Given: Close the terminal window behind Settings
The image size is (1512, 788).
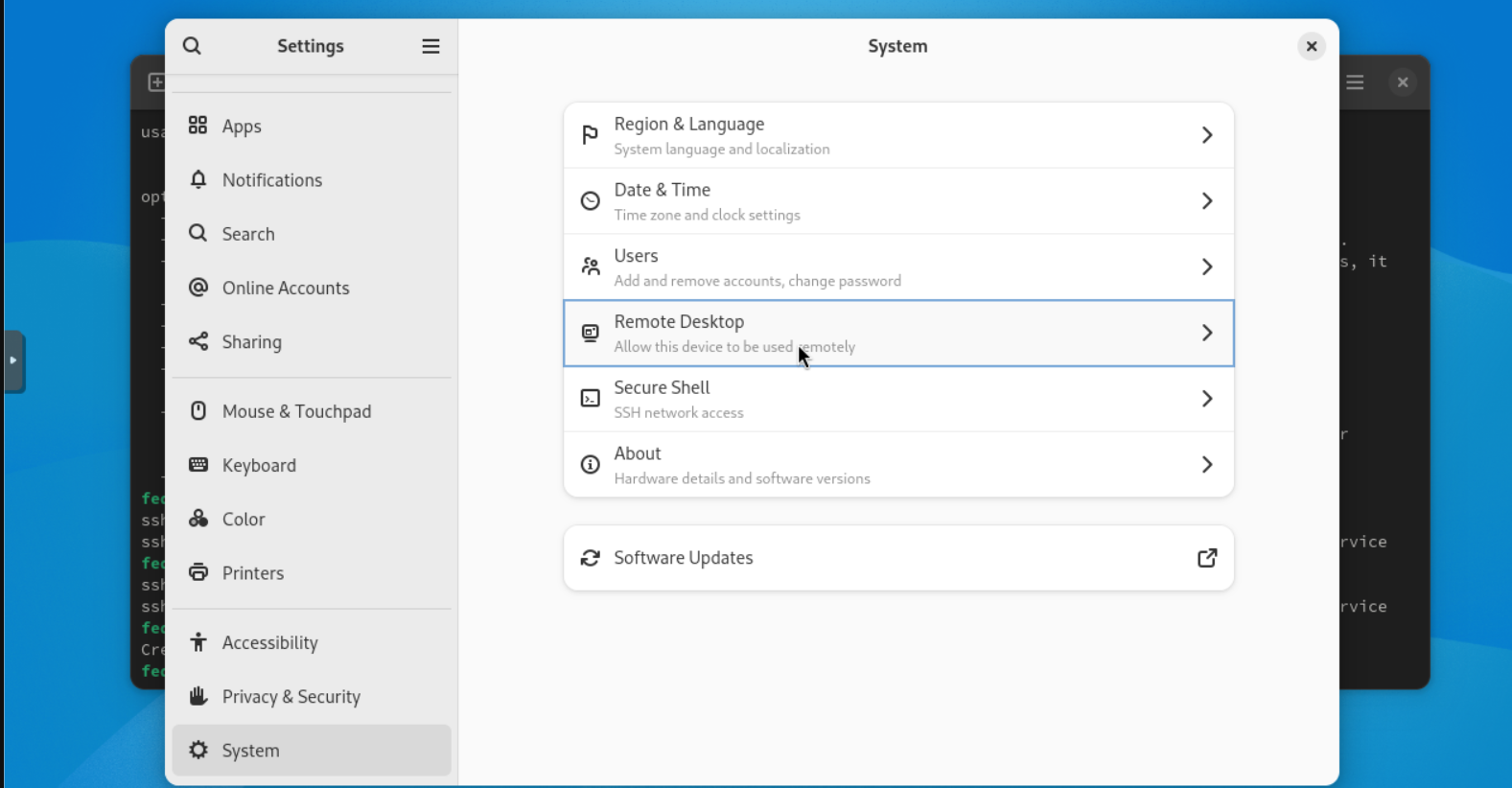Looking at the screenshot, I should coord(1403,82).
